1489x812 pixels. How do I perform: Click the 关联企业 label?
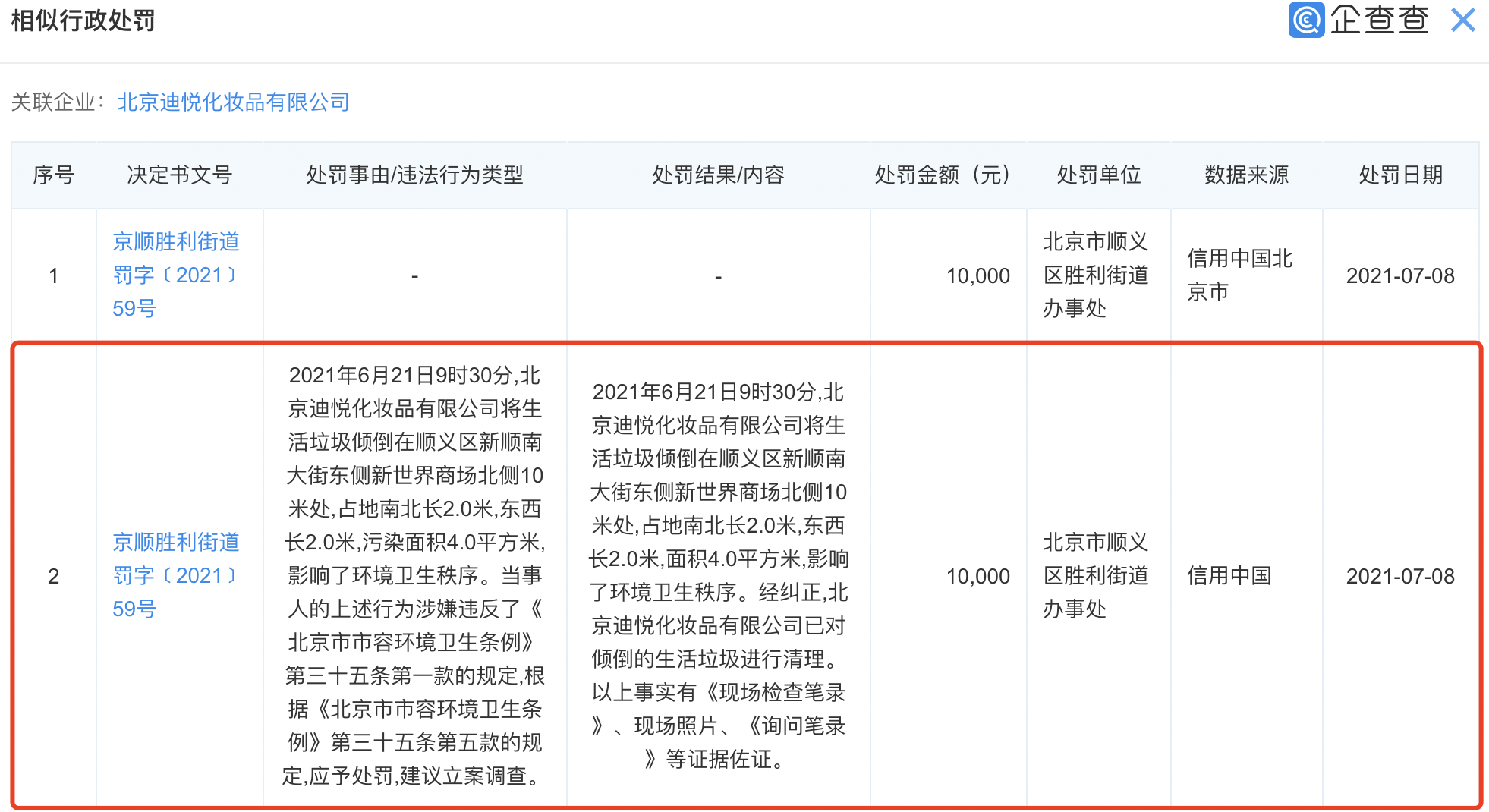click(58, 102)
